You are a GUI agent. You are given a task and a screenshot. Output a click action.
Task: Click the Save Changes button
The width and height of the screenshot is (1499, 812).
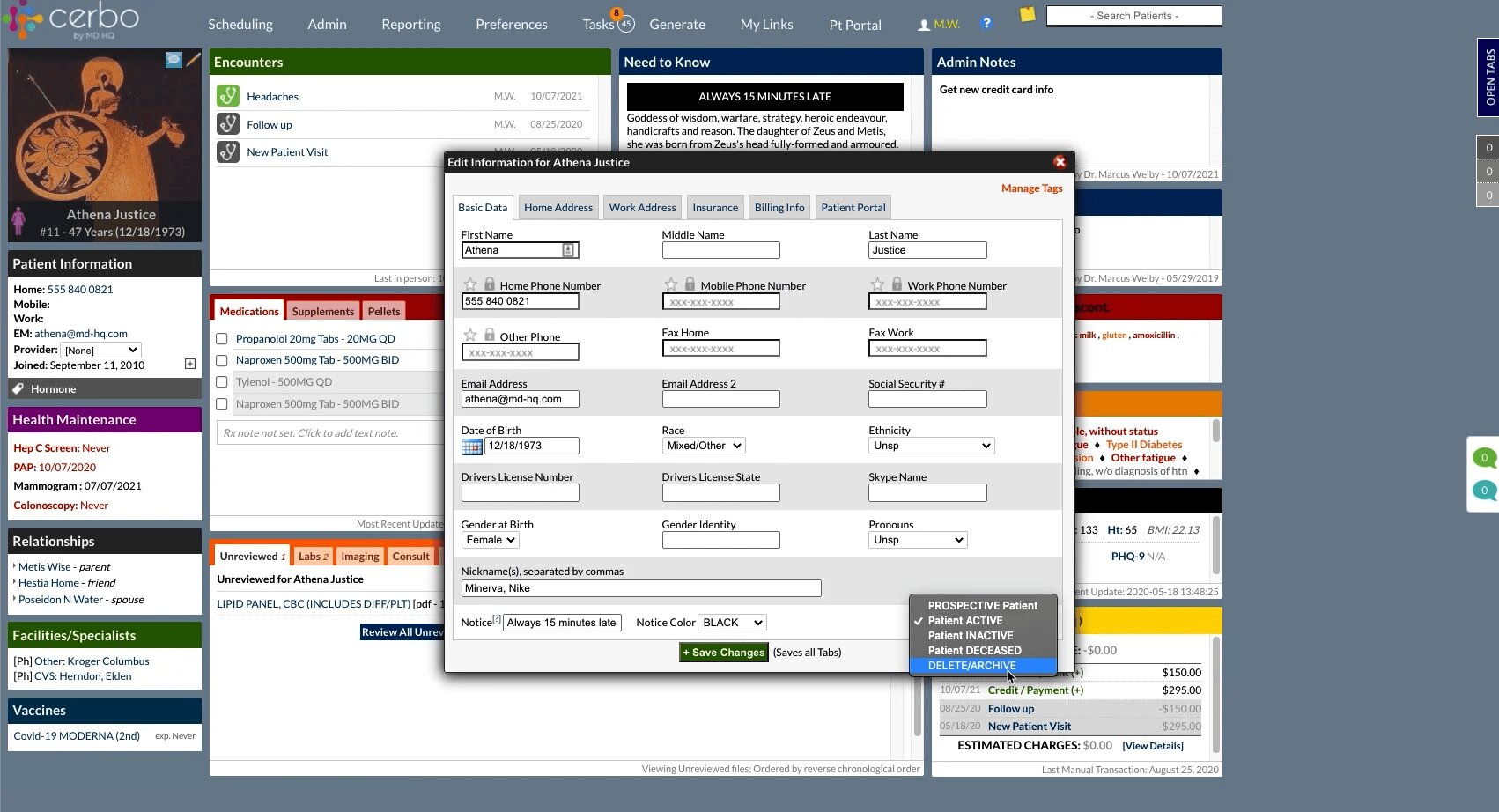click(723, 653)
